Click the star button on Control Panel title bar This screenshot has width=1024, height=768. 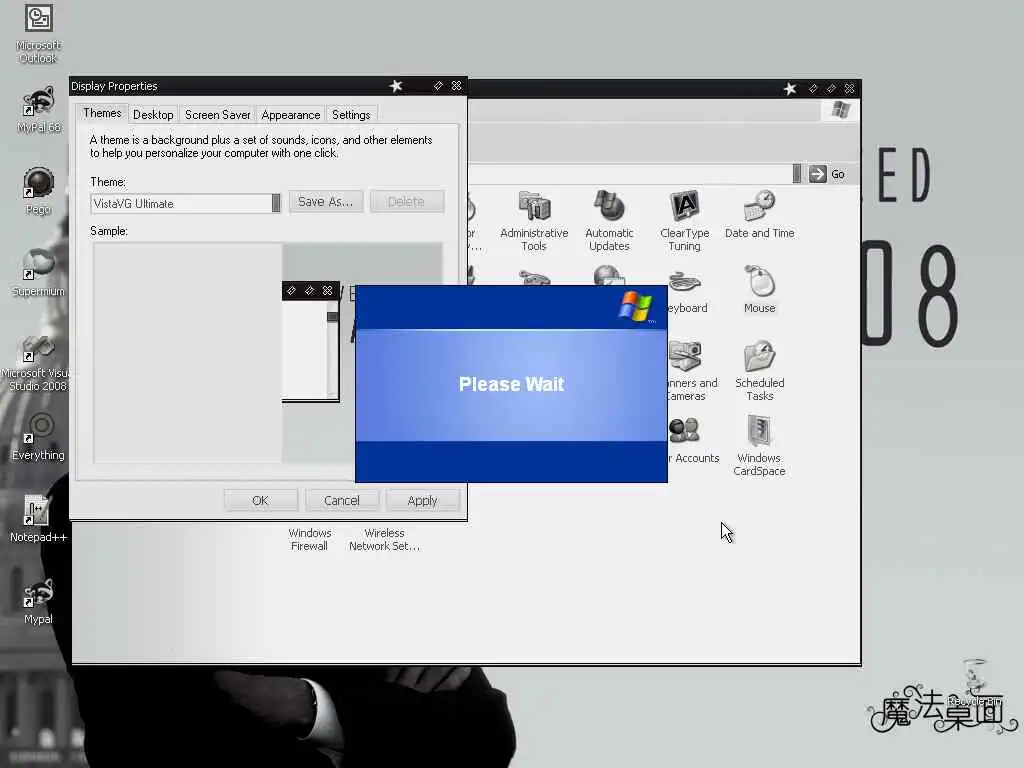790,88
